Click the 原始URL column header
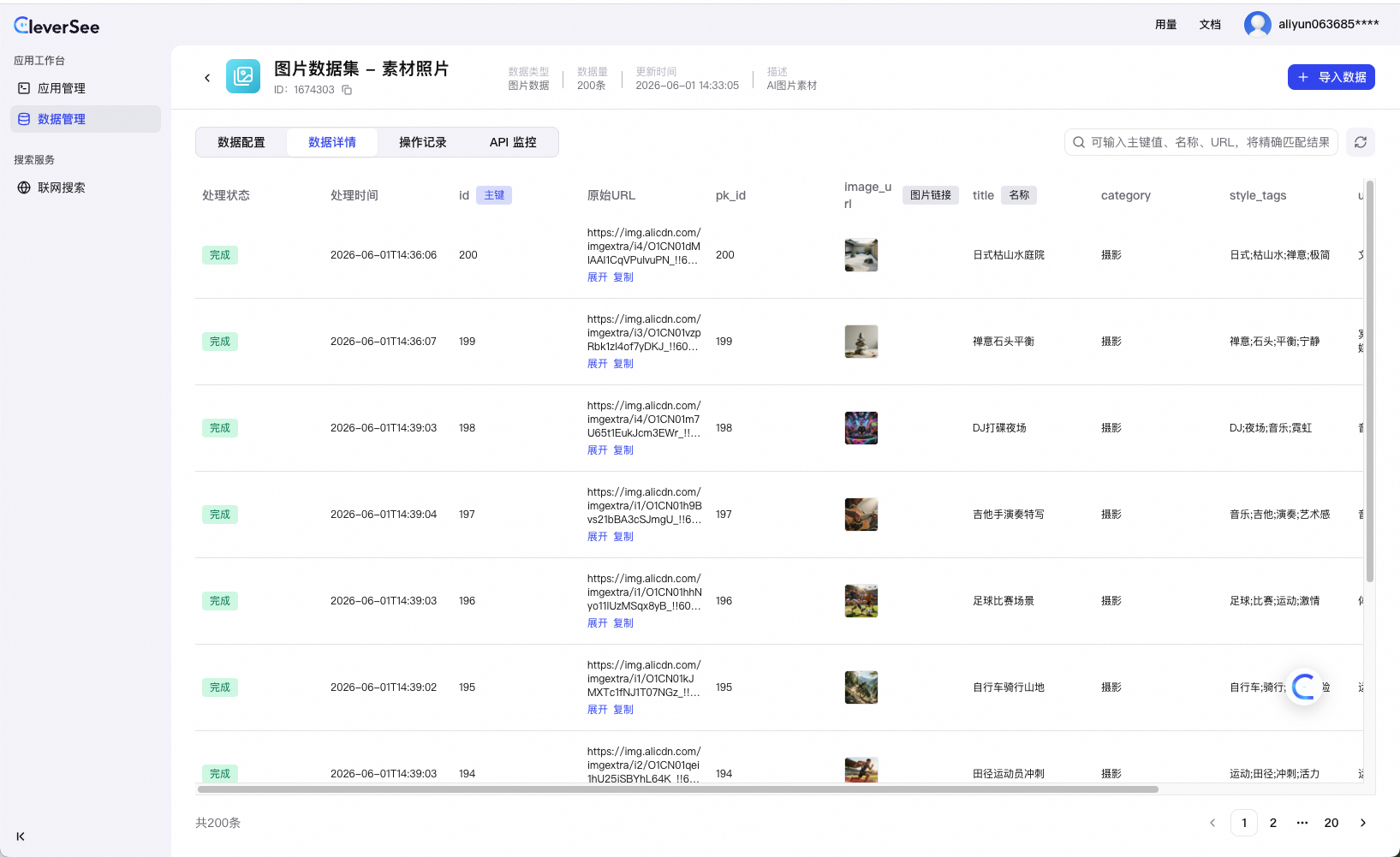The image size is (1400, 857). (611, 195)
